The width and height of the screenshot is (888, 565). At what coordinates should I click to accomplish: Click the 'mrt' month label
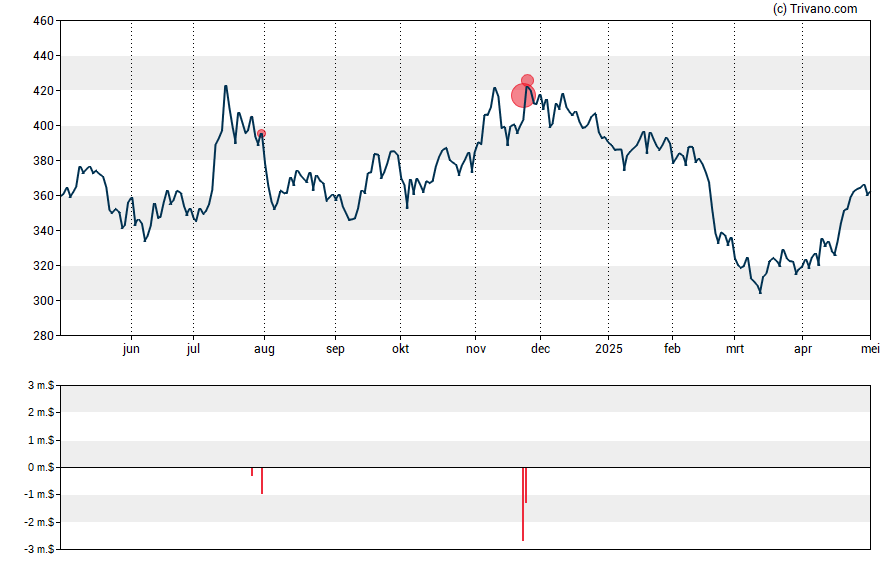coord(735,348)
